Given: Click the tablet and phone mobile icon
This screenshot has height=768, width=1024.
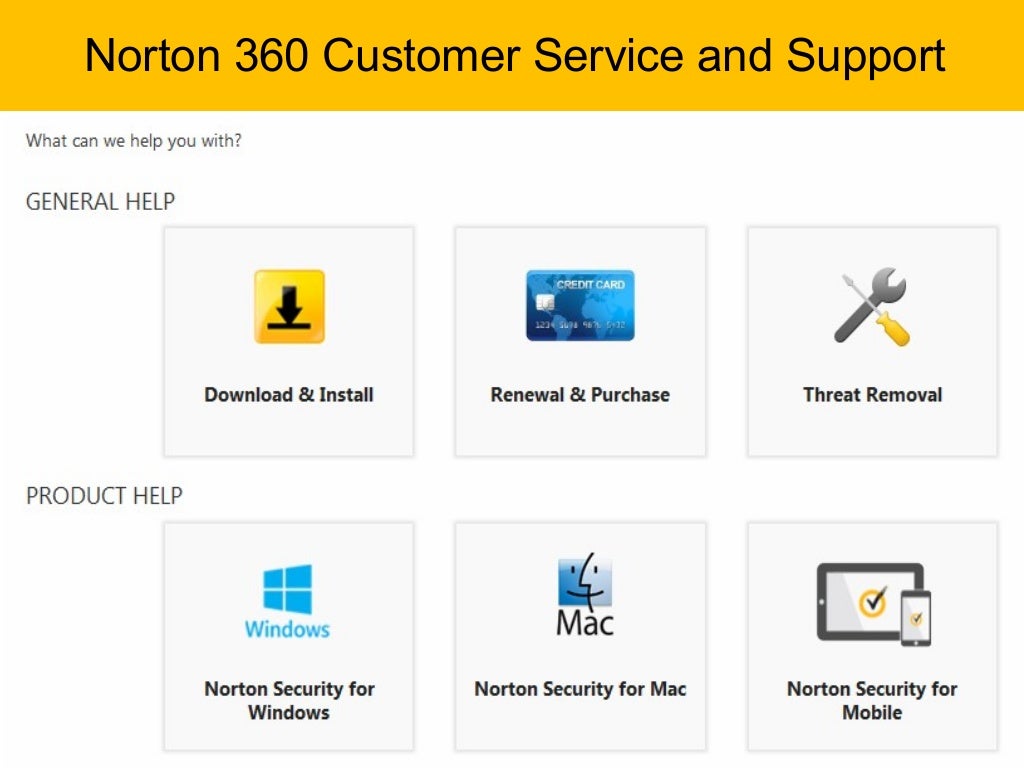Looking at the screenshot, I should (x=874, y=604).
